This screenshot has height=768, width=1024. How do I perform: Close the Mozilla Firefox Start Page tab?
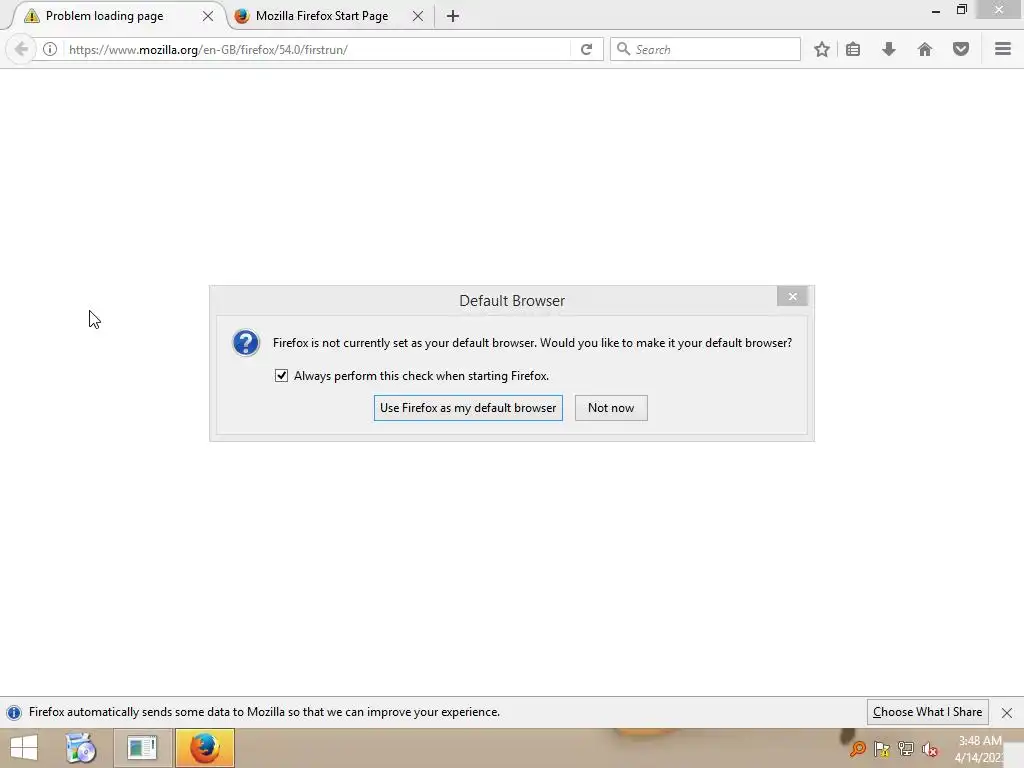418,16
